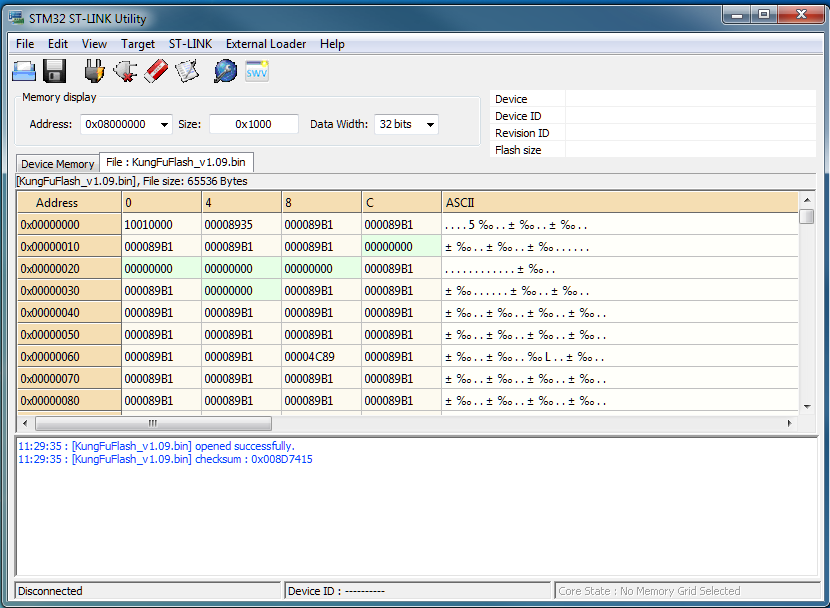The image size is (830, 608).
Task: Select row address 0x00000070
Action: point(69,378)
